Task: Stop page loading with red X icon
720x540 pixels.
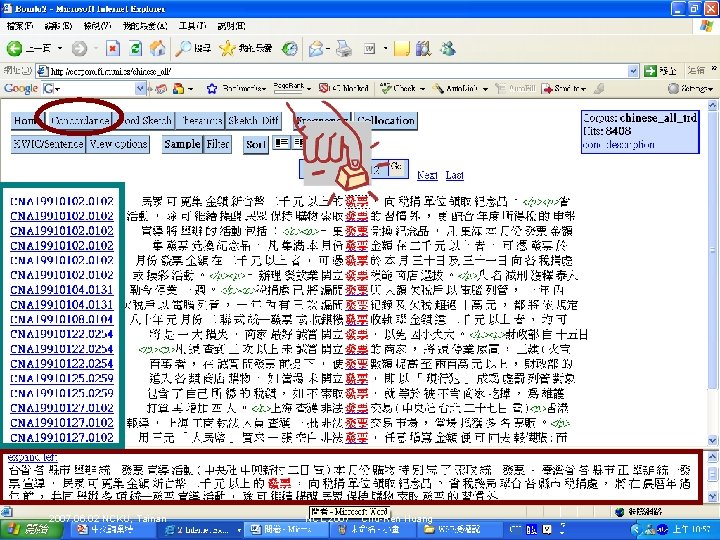Action: (113, 48)
